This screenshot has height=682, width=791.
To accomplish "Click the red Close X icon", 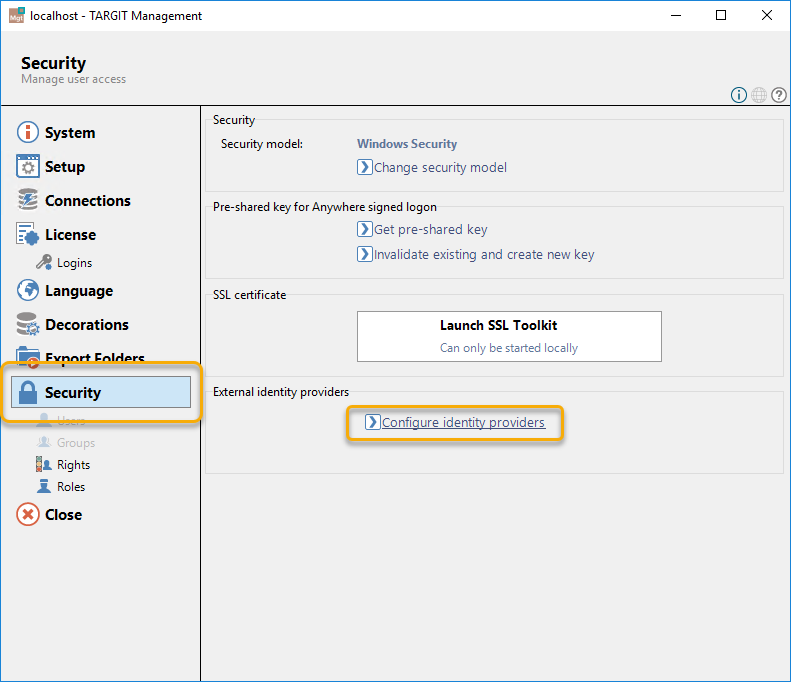I will [x=28, y=515].
